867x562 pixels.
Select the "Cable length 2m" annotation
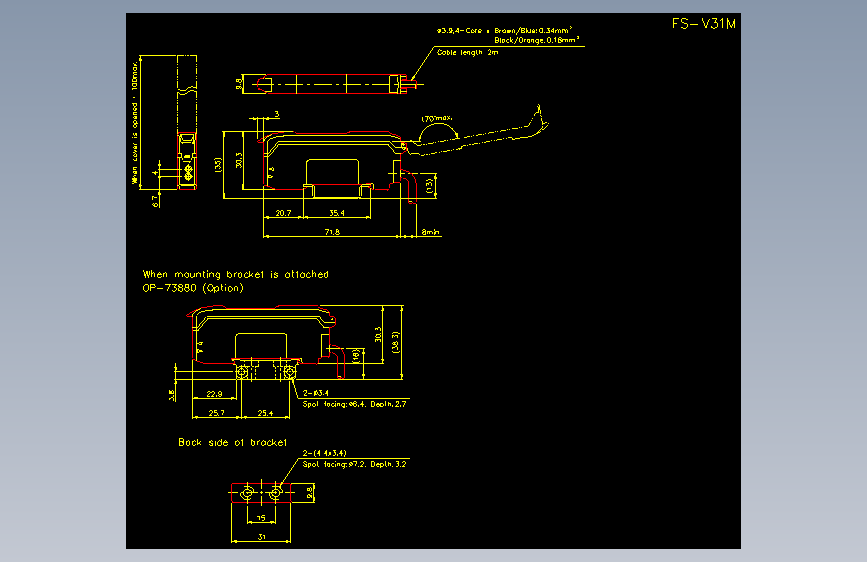pyautogui.click(x=467, y=53)
